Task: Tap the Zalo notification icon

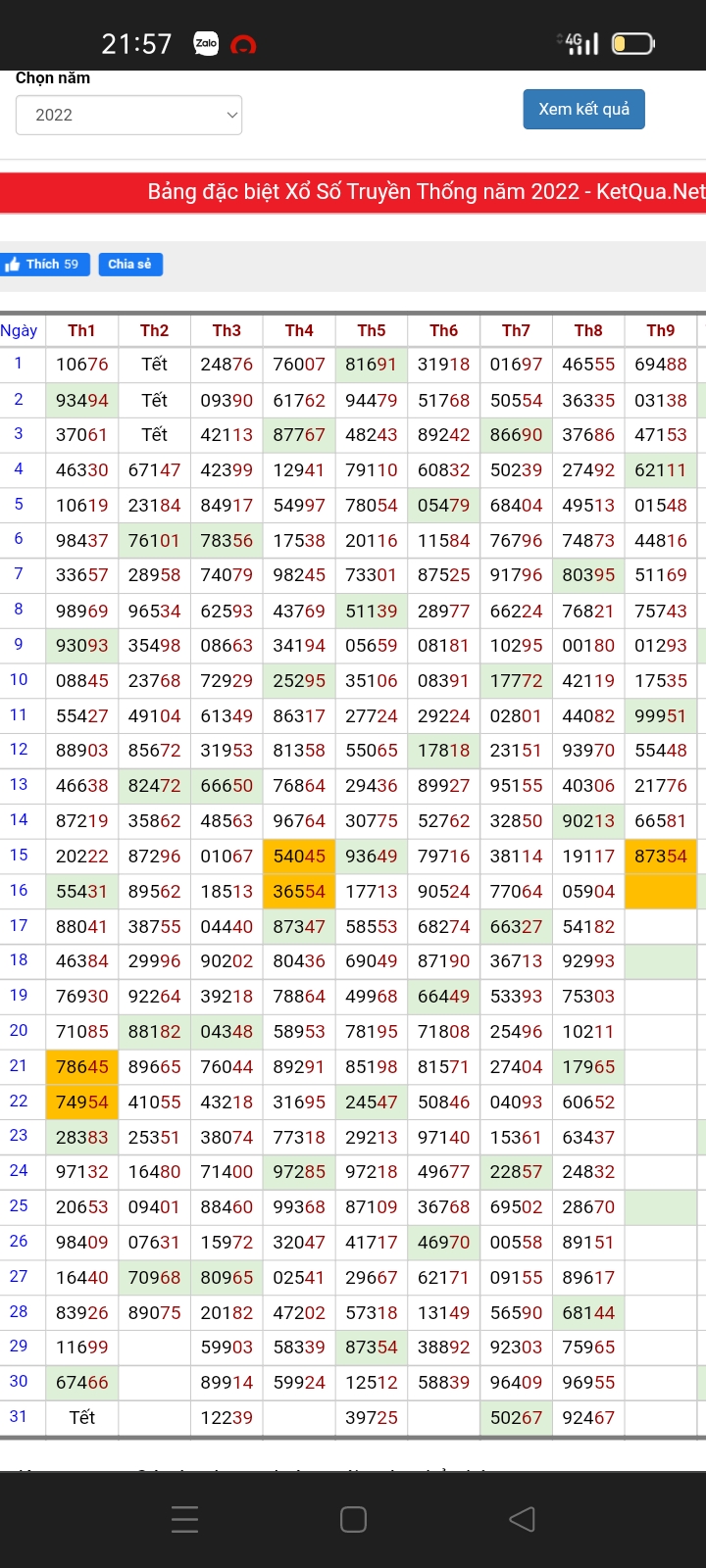Action: click(206, 43)
